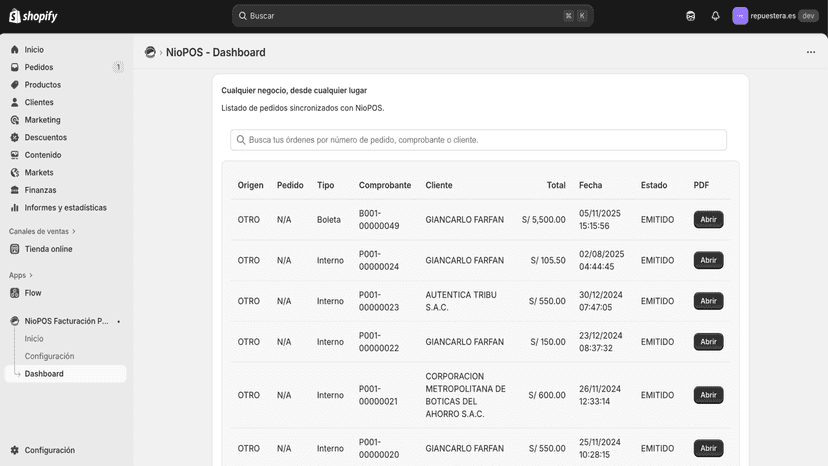Click the Pedidos badge count 1

[118, 67]
